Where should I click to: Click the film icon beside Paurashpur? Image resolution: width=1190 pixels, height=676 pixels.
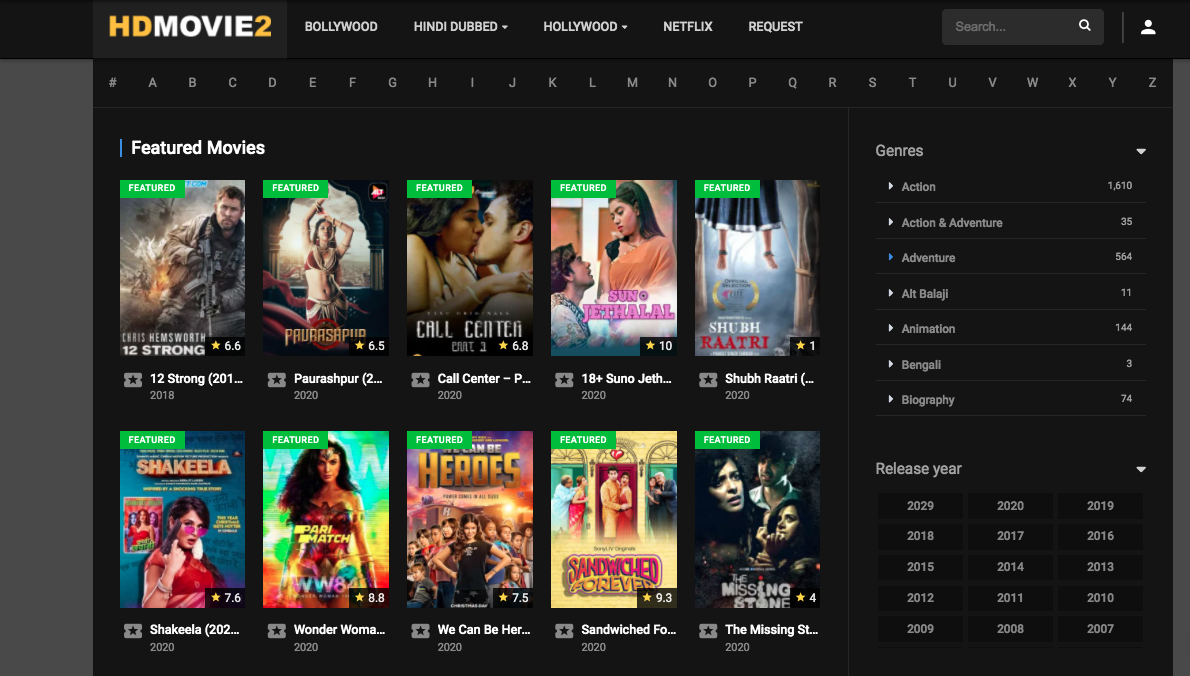(276, 380)
